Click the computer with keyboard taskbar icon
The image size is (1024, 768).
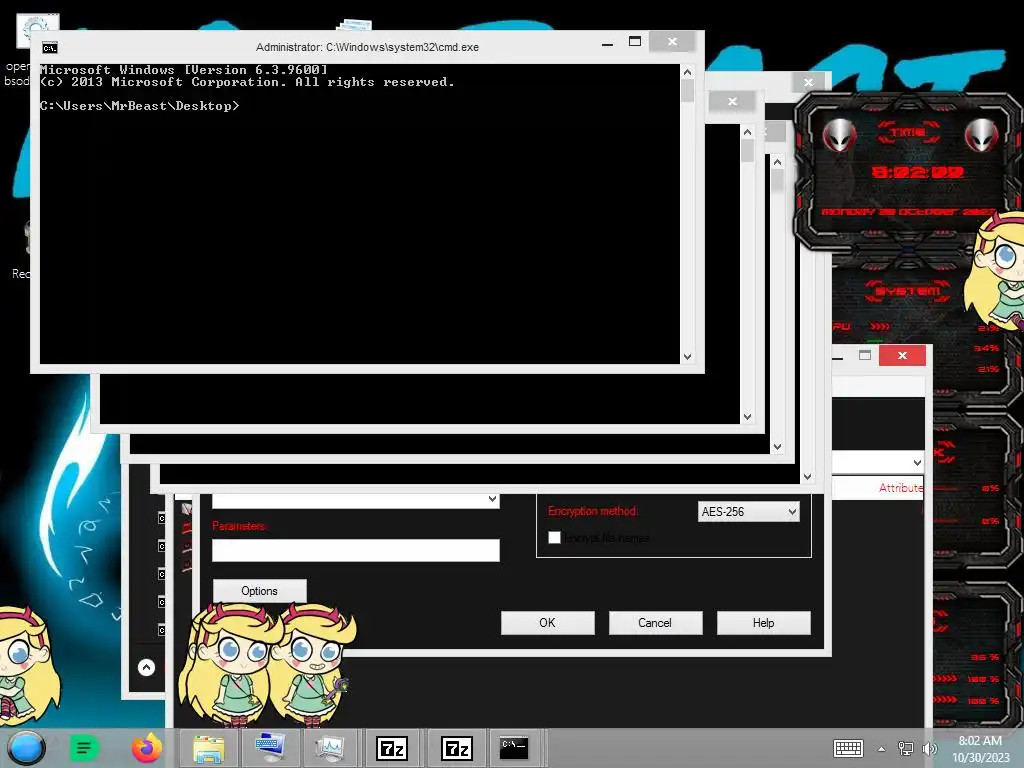269,748
